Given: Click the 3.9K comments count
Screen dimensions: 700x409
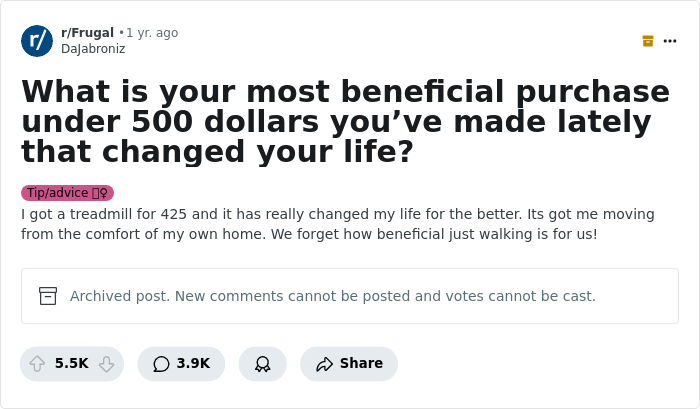Looking at the screenshot, I should point(193,364).
